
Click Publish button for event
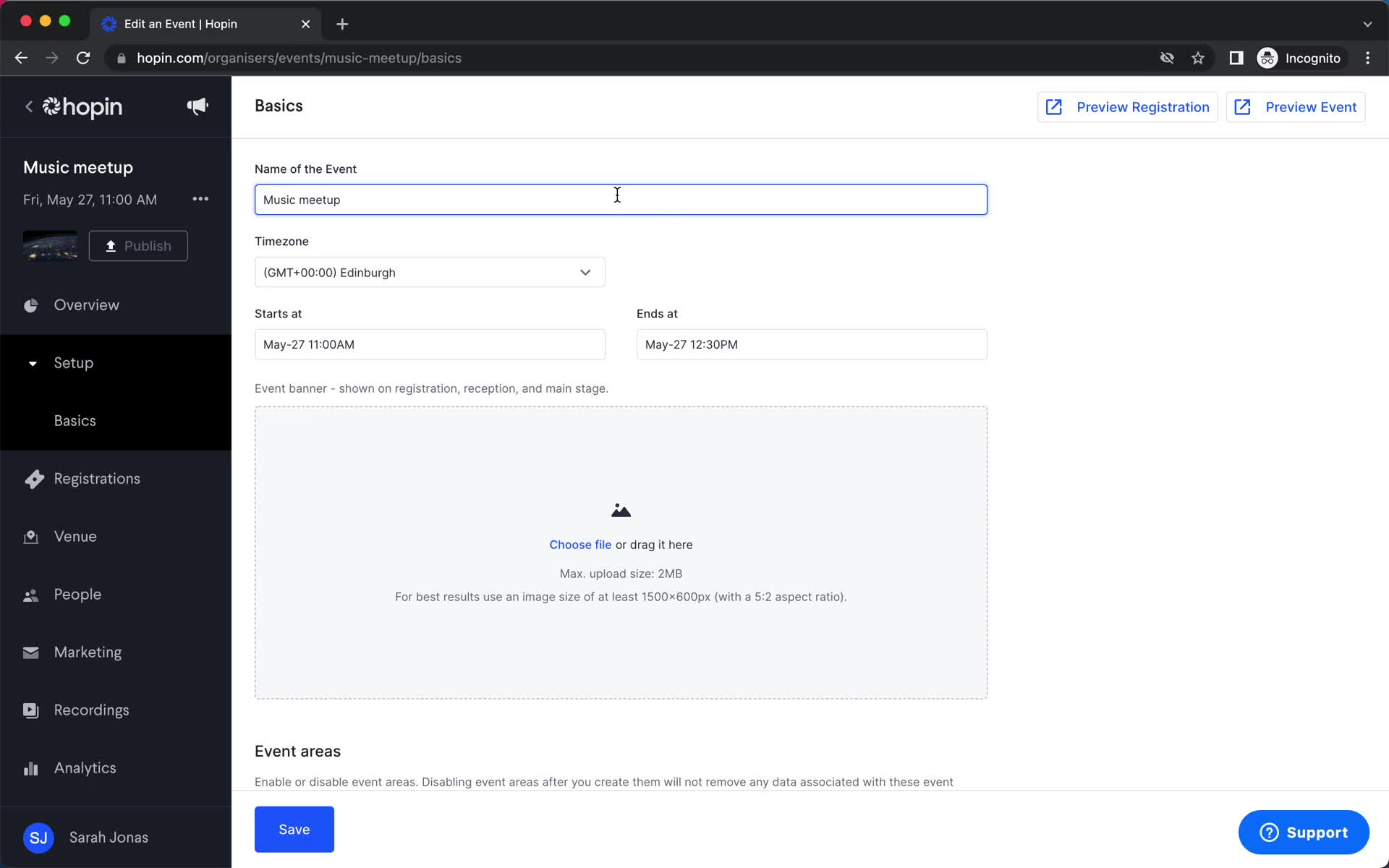coord(139,245)
